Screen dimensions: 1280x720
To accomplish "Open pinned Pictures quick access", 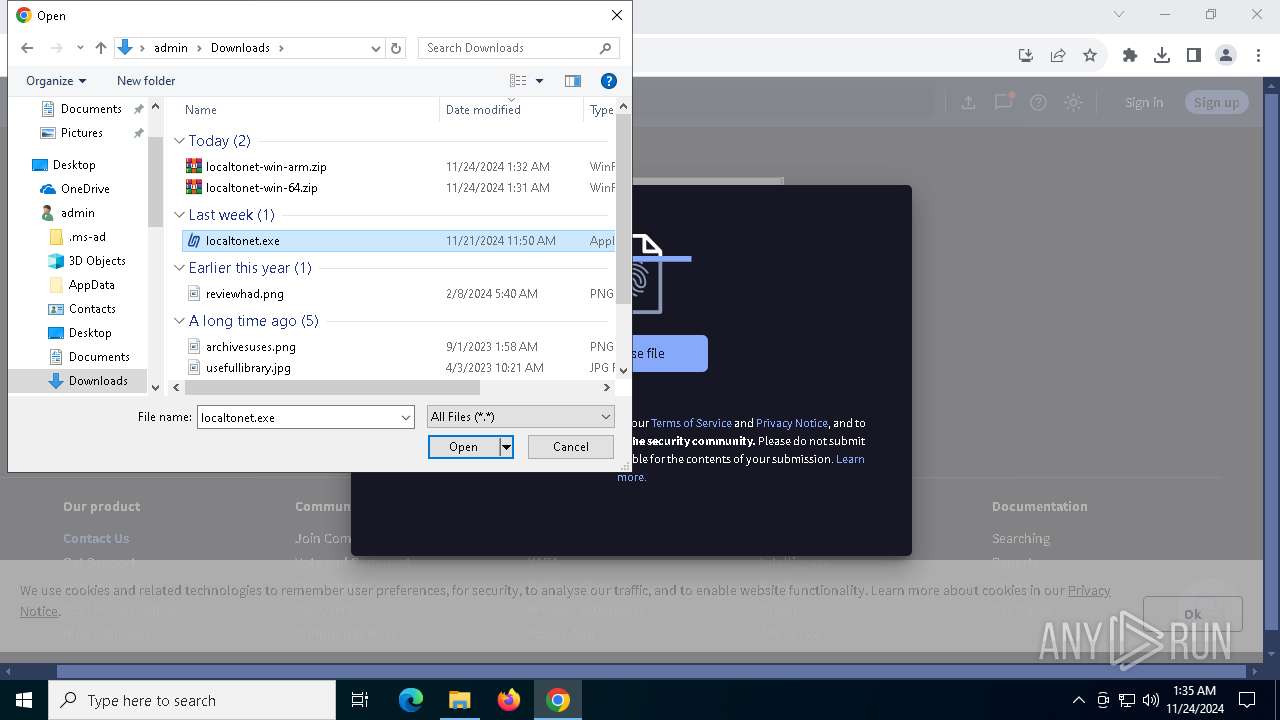I will tap(82, 133).
